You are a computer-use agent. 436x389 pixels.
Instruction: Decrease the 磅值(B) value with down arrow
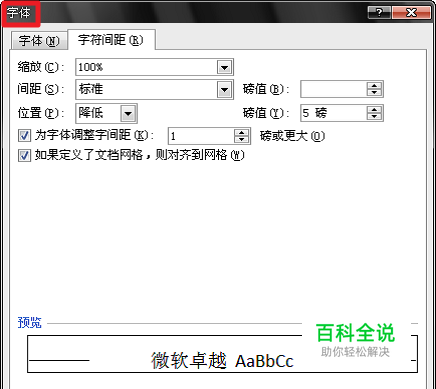click(x=374, y=93)
